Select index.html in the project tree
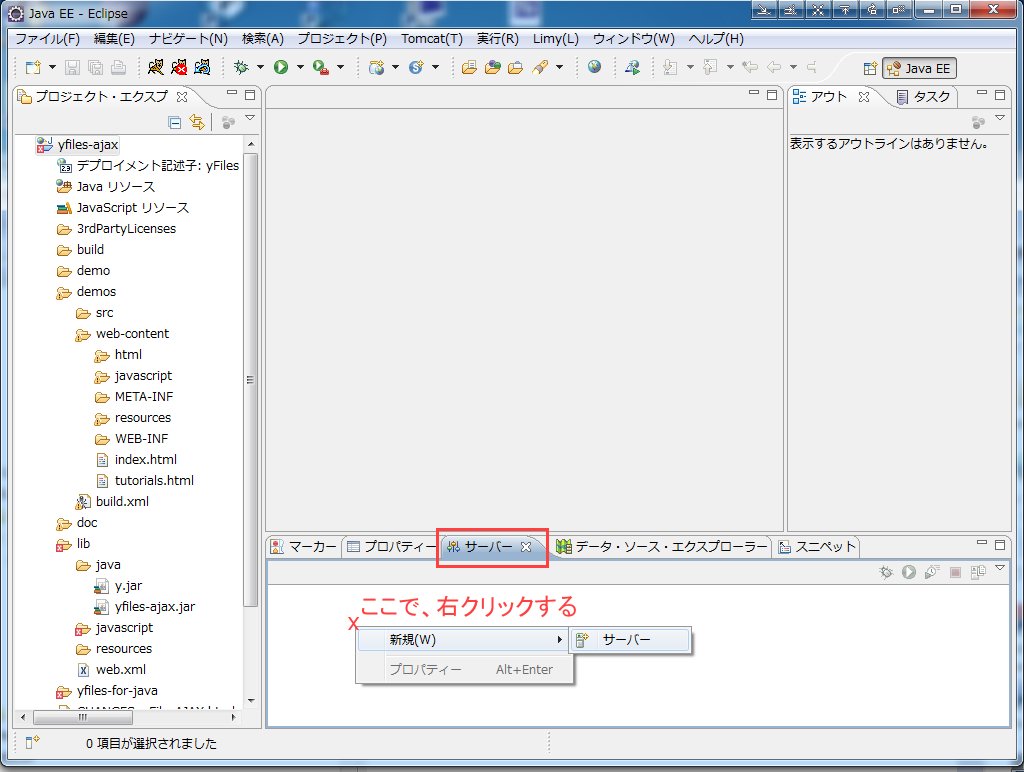This screenshot has width=1024, height=772. tap(145, 459)
